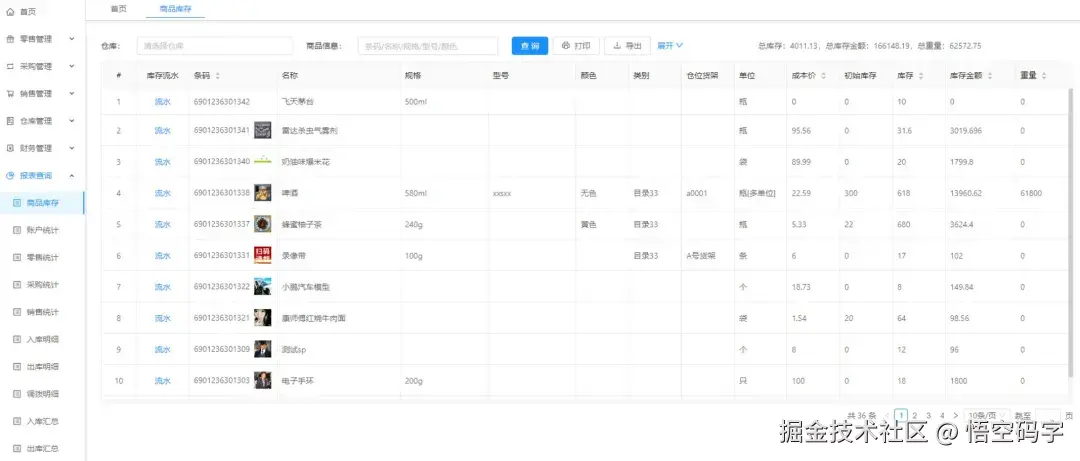Click the 打印 print button
The image size is (1080, 461).
tap(577, 45)
